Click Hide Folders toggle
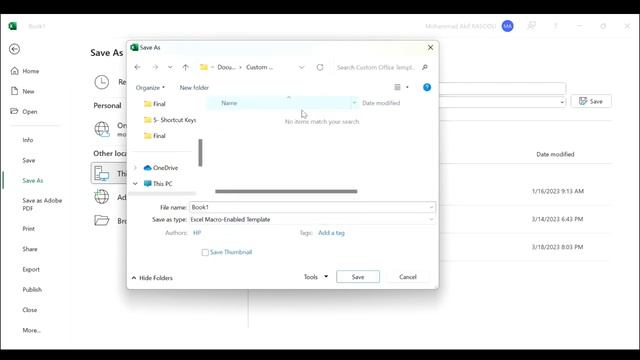 [152, 278]
